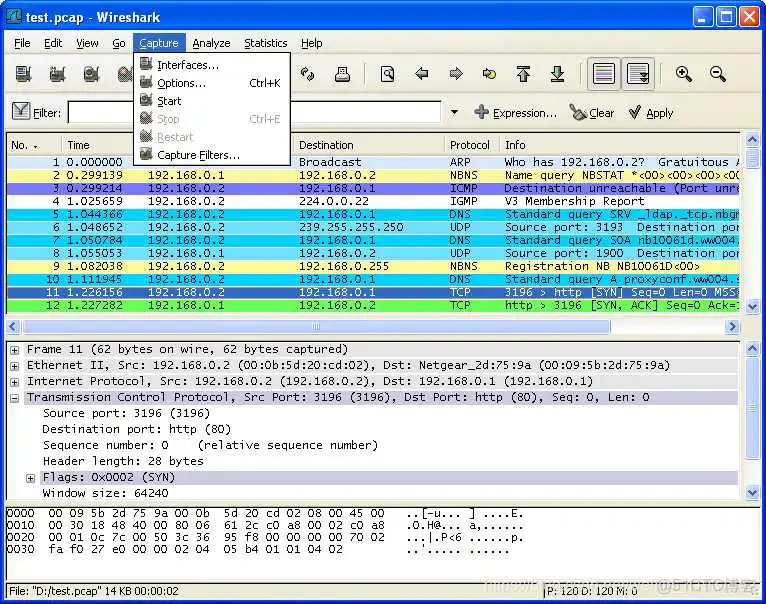Open the File menu

tap(22, 43)
